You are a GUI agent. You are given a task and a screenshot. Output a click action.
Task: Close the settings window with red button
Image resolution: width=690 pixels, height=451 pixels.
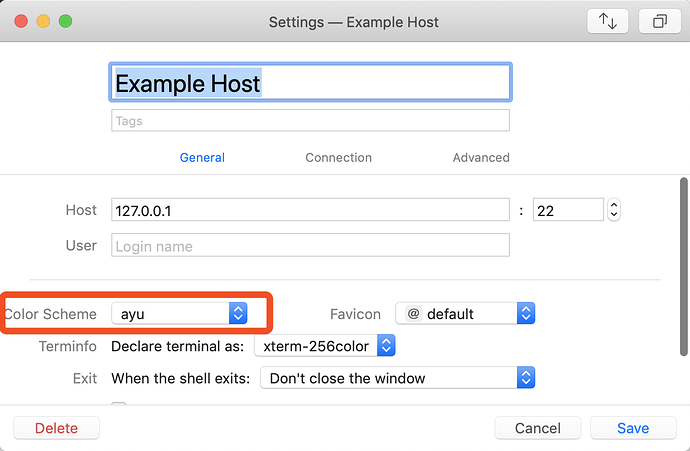coord(21,21)
